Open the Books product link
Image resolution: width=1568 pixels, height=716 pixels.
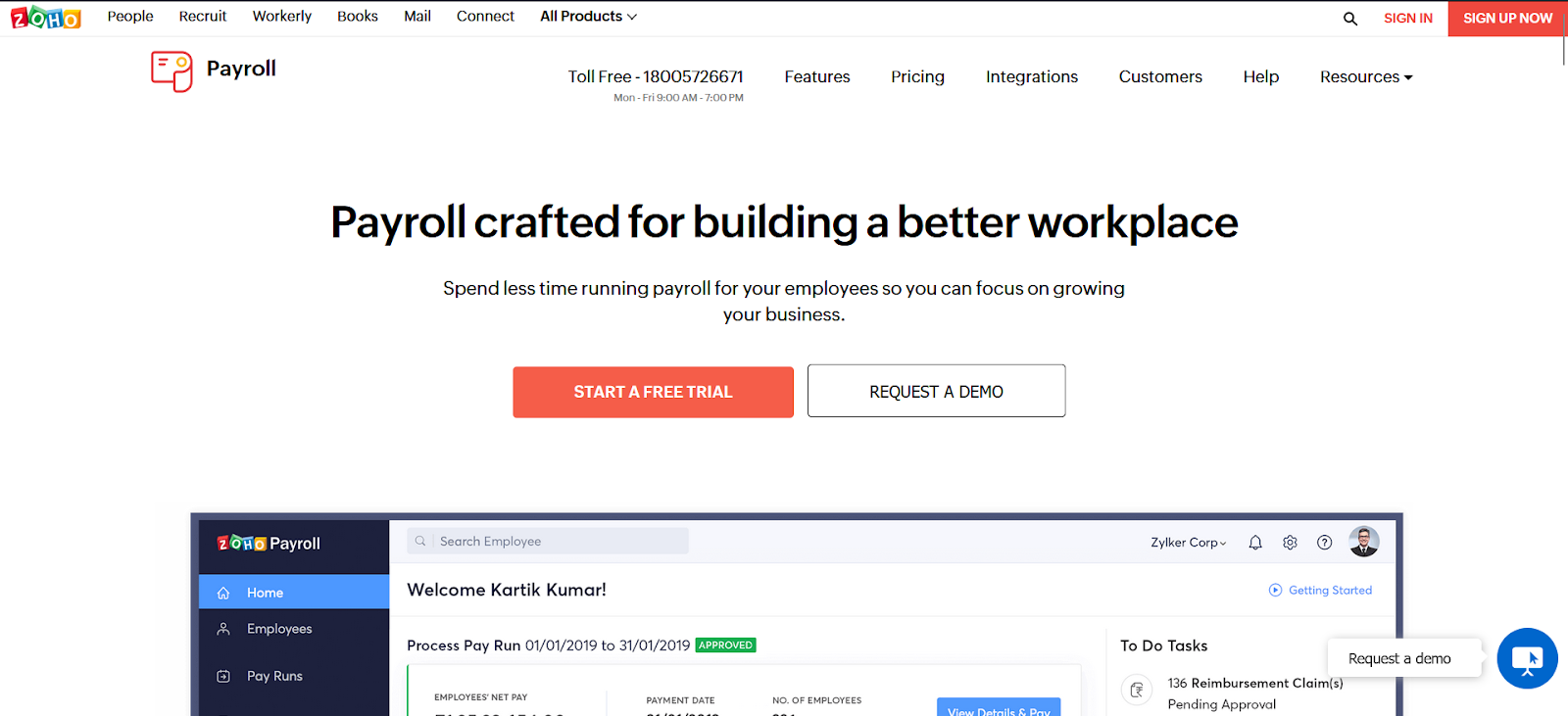click(358, 17)
